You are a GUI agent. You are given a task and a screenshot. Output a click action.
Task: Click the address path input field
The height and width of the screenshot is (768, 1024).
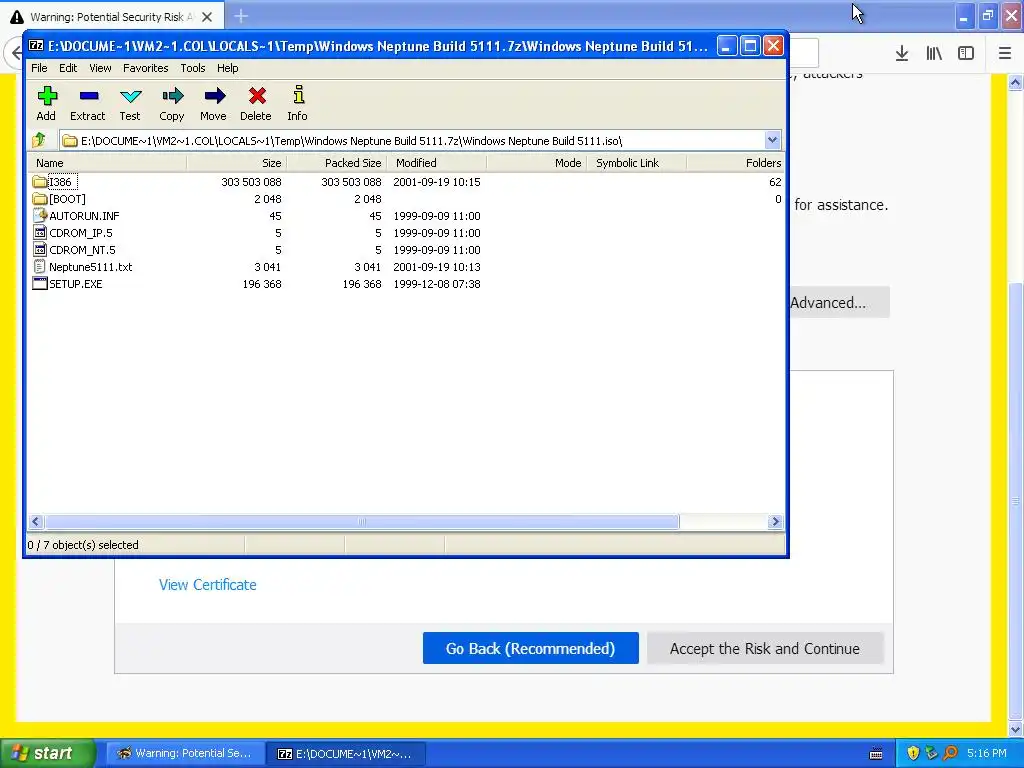pyautogui.click(x=411, y=140)
